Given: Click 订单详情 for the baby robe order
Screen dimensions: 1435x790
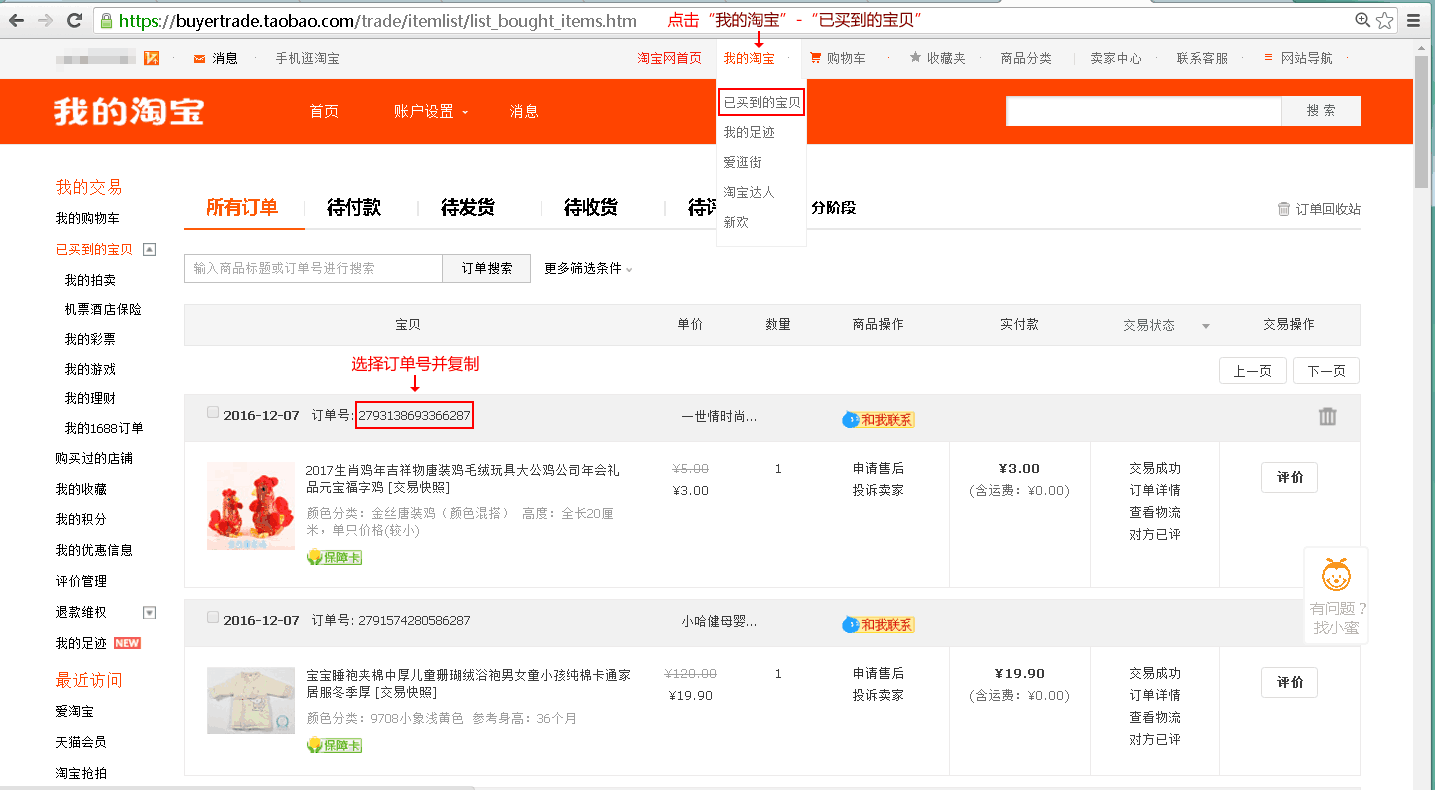Looking at the screenshot, I should [x=1155, y=695].
